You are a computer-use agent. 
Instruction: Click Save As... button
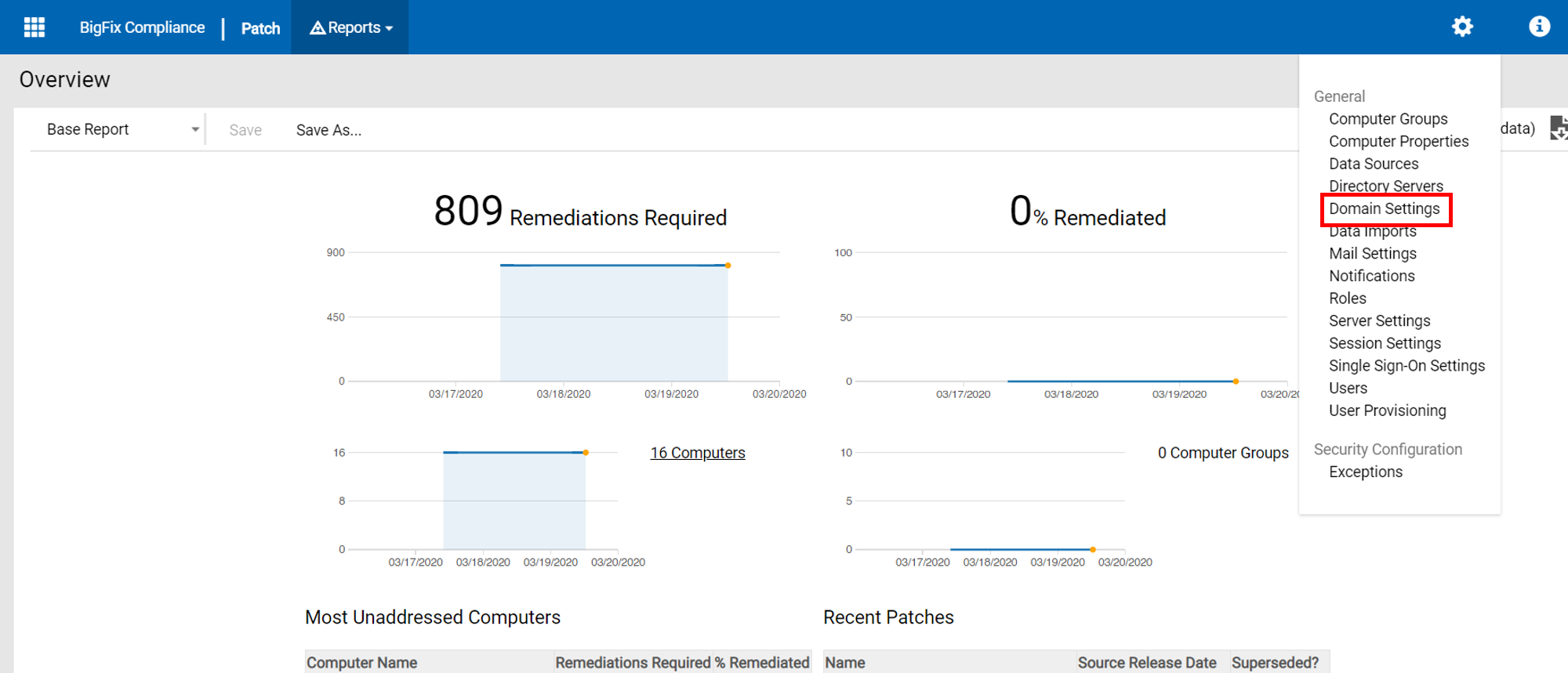point(328,130)
